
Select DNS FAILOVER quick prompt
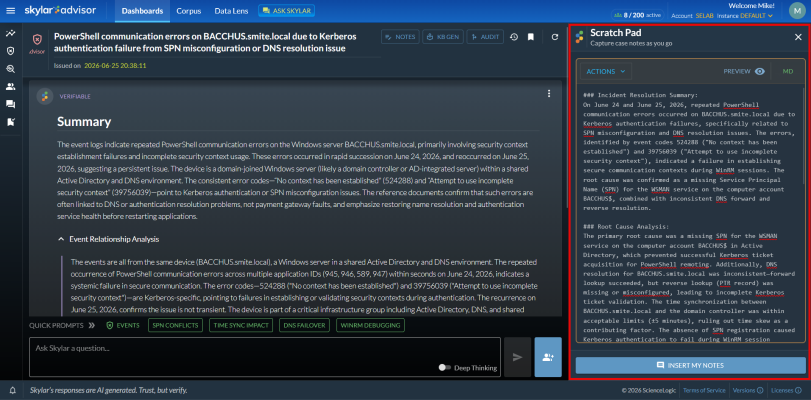[x=305, y=325]
